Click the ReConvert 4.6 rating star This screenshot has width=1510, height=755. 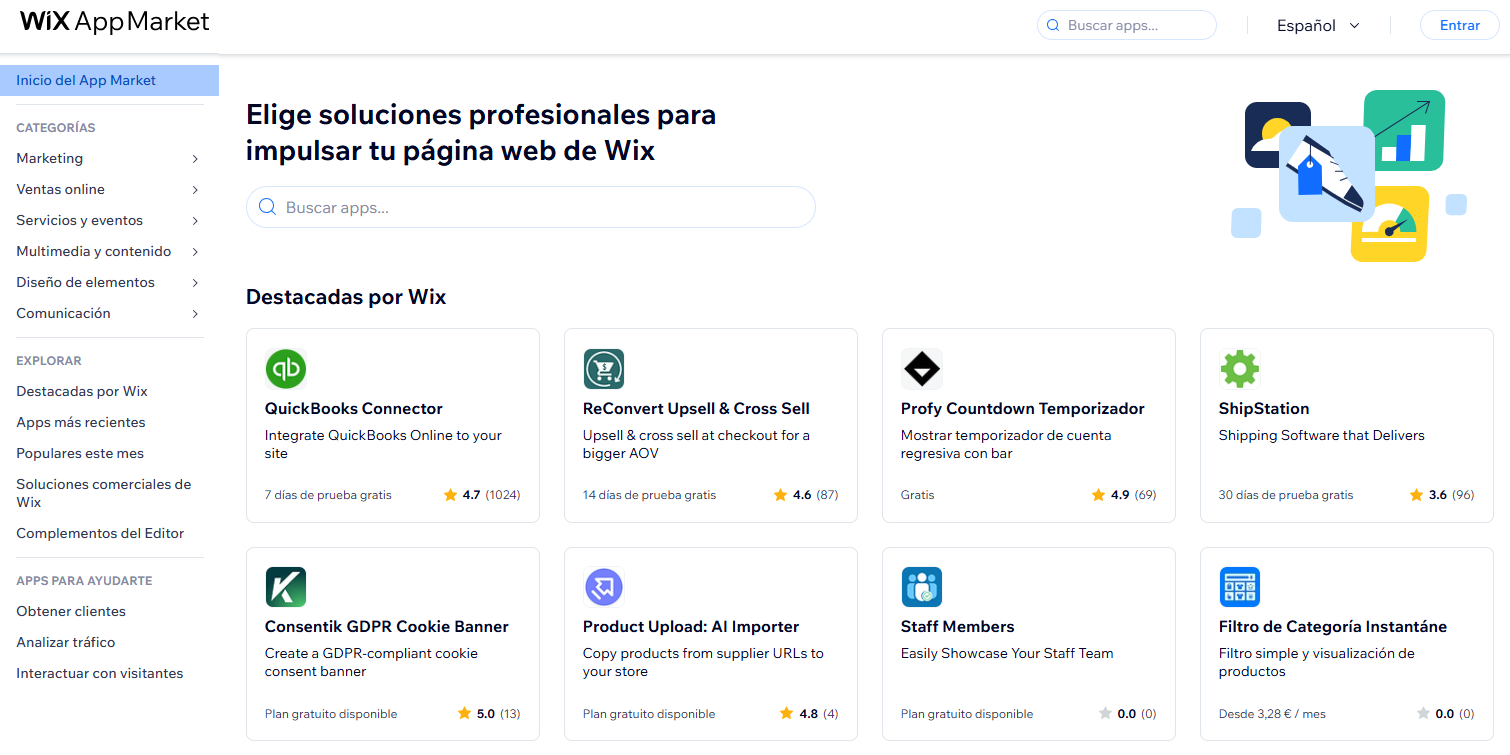780,495
